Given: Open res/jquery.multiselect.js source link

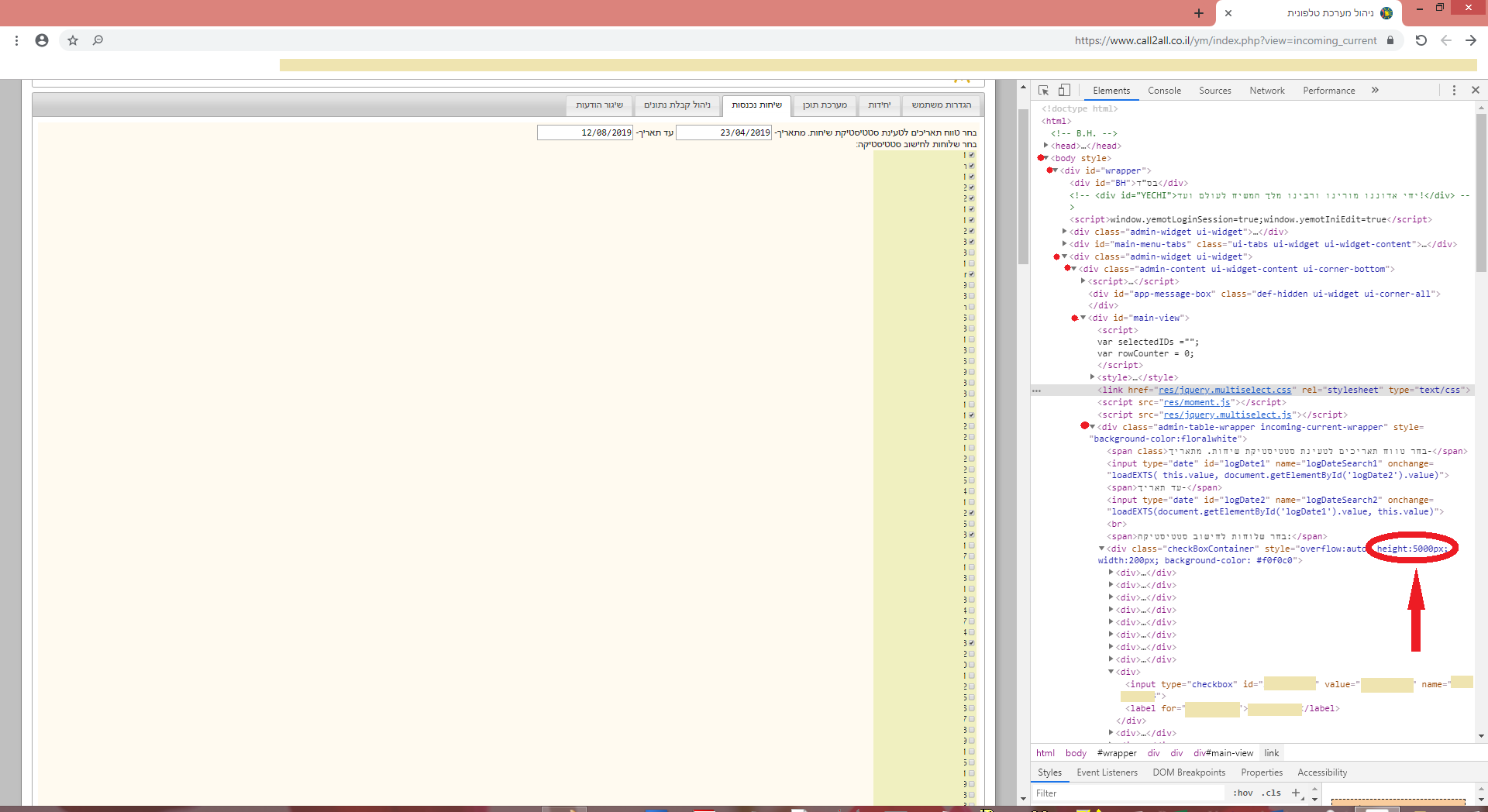Looking at the screenshot, I should (x=1228, y=415).
